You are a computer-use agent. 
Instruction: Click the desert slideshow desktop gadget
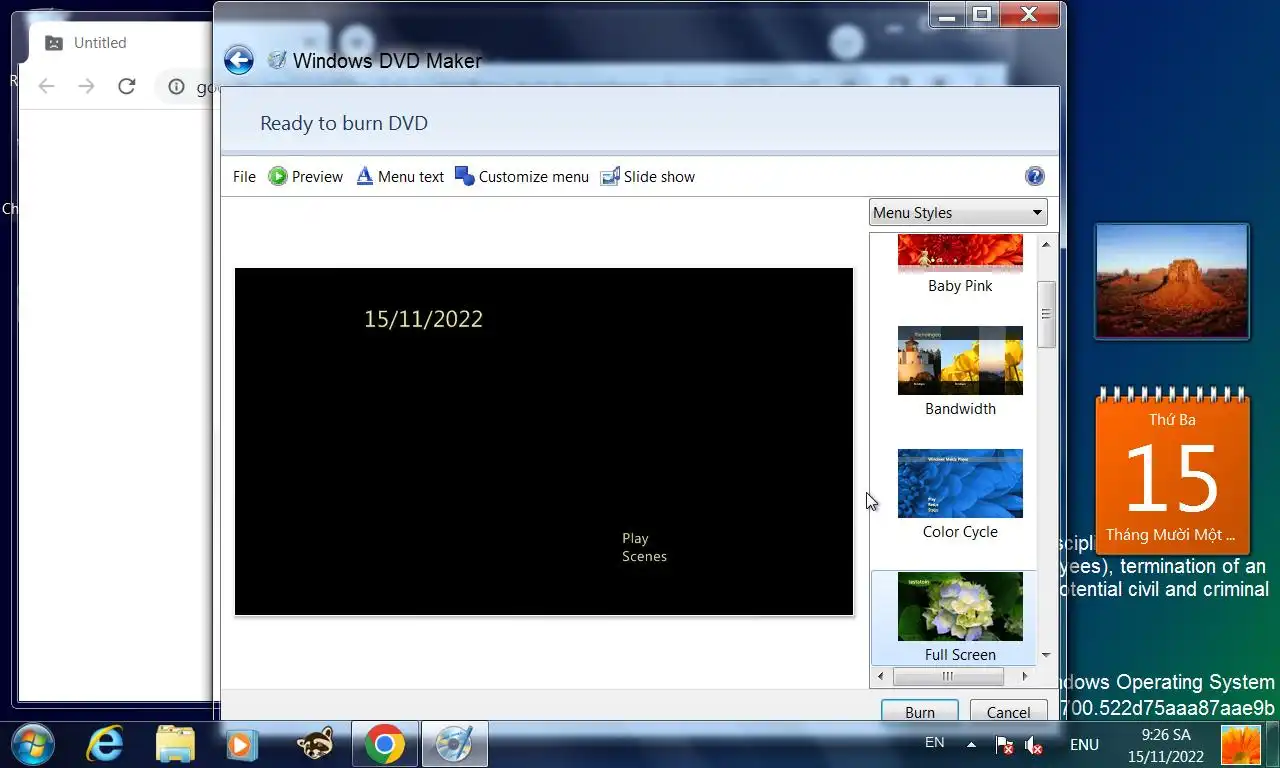pos(1171,281)
